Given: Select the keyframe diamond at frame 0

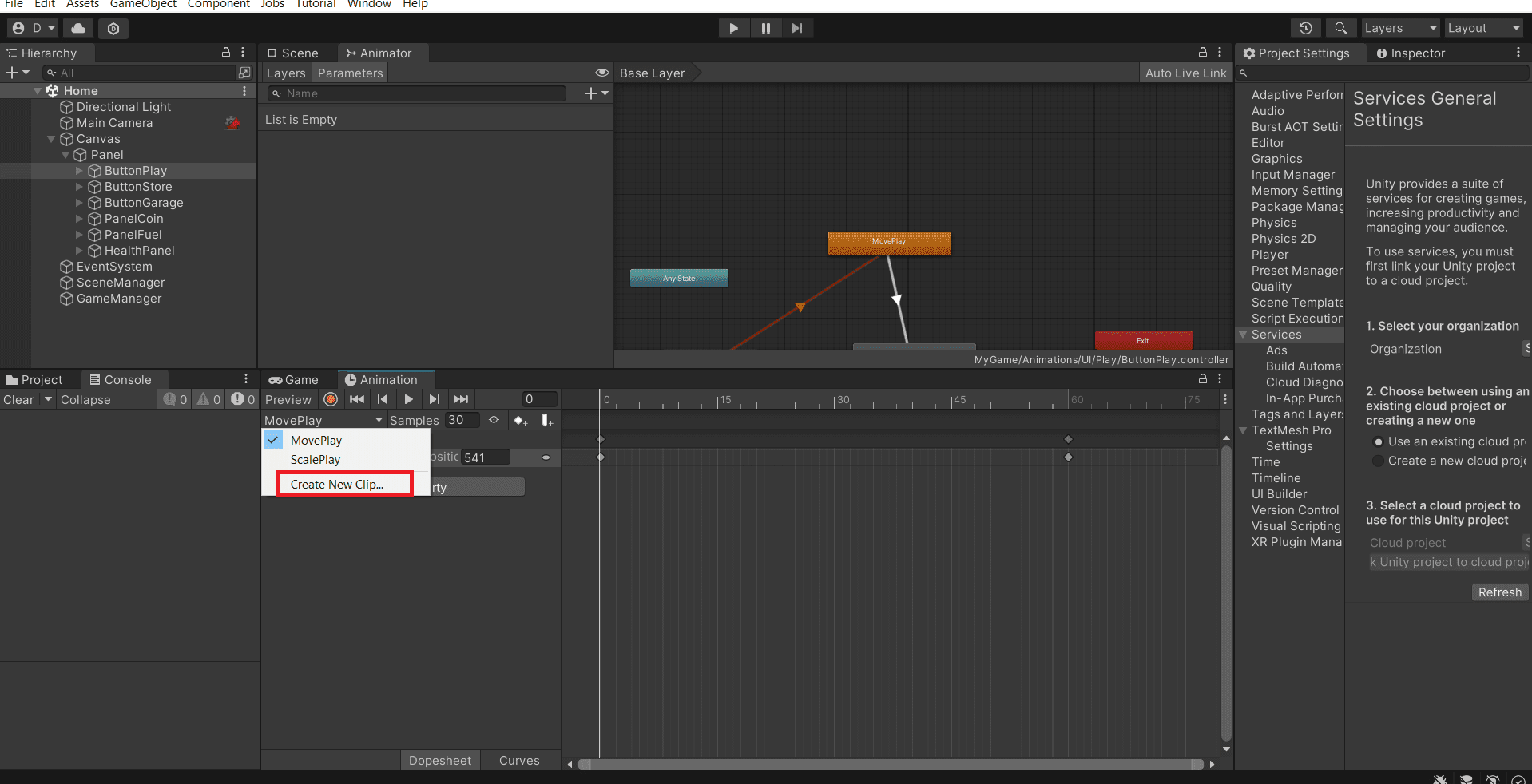Looking at the screenshot, I should pos(601,438).
